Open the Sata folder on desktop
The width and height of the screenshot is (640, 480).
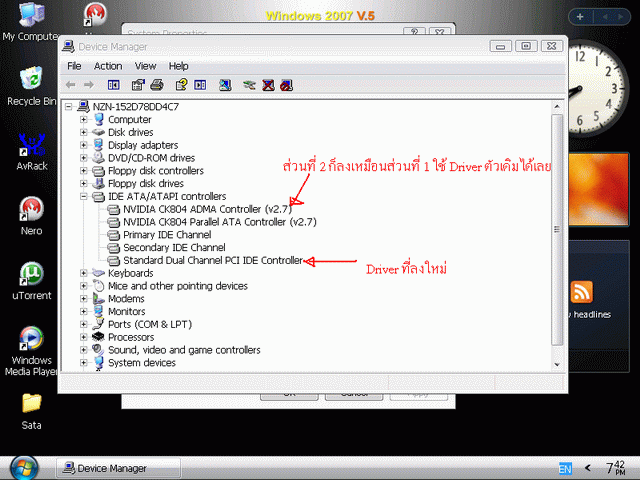coord(31,411)
